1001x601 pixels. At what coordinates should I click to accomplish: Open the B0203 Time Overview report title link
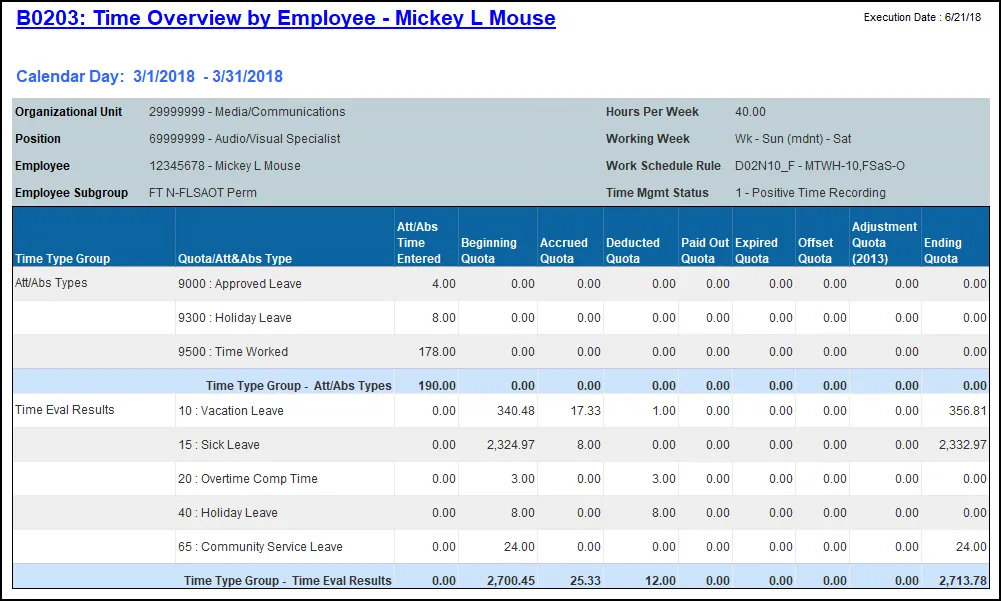(x=286, y=18)
